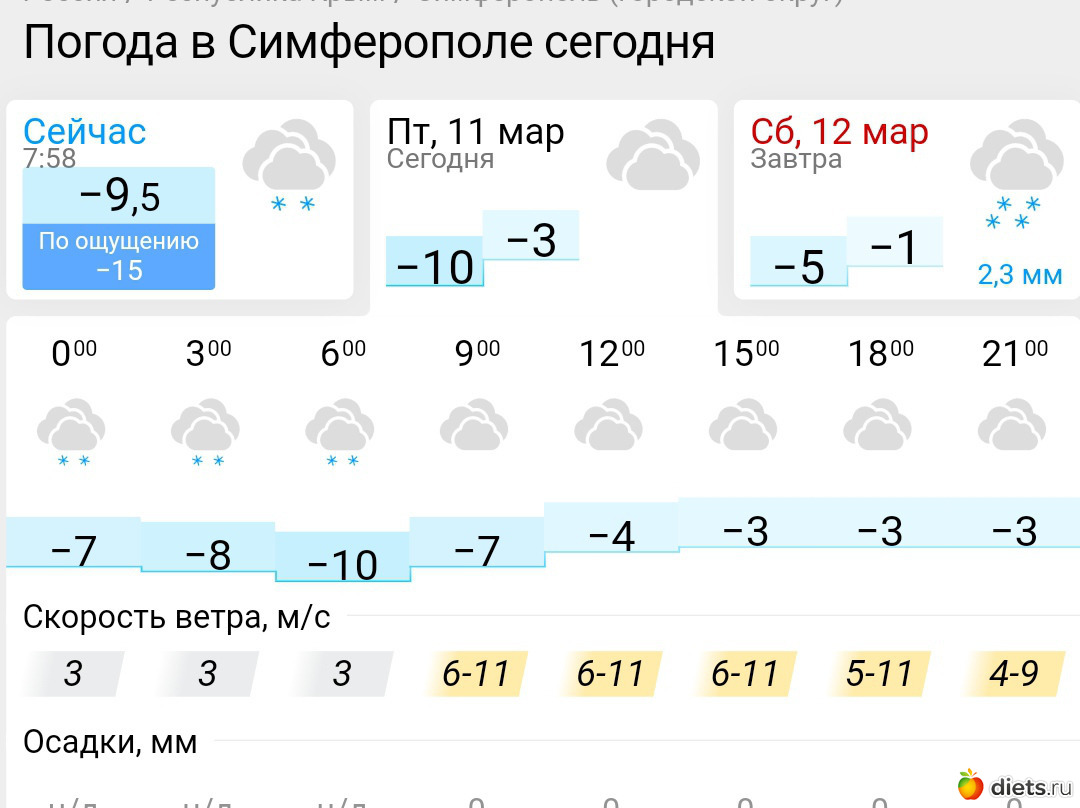Click the snow cloud icon under 3:00
1080x808 pixels.
click(206, 433)
